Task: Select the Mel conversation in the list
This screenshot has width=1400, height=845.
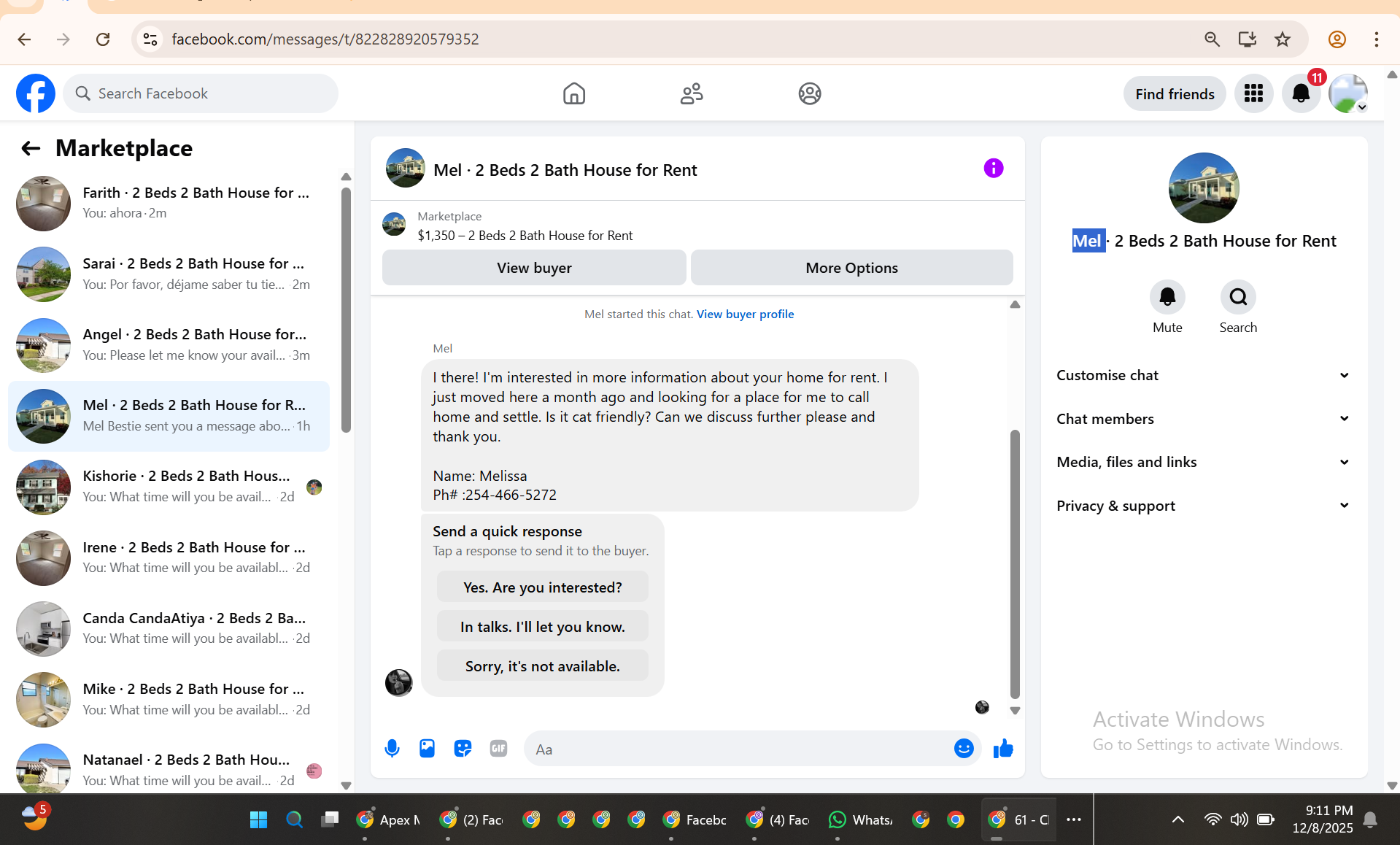Action: (169, 416)
